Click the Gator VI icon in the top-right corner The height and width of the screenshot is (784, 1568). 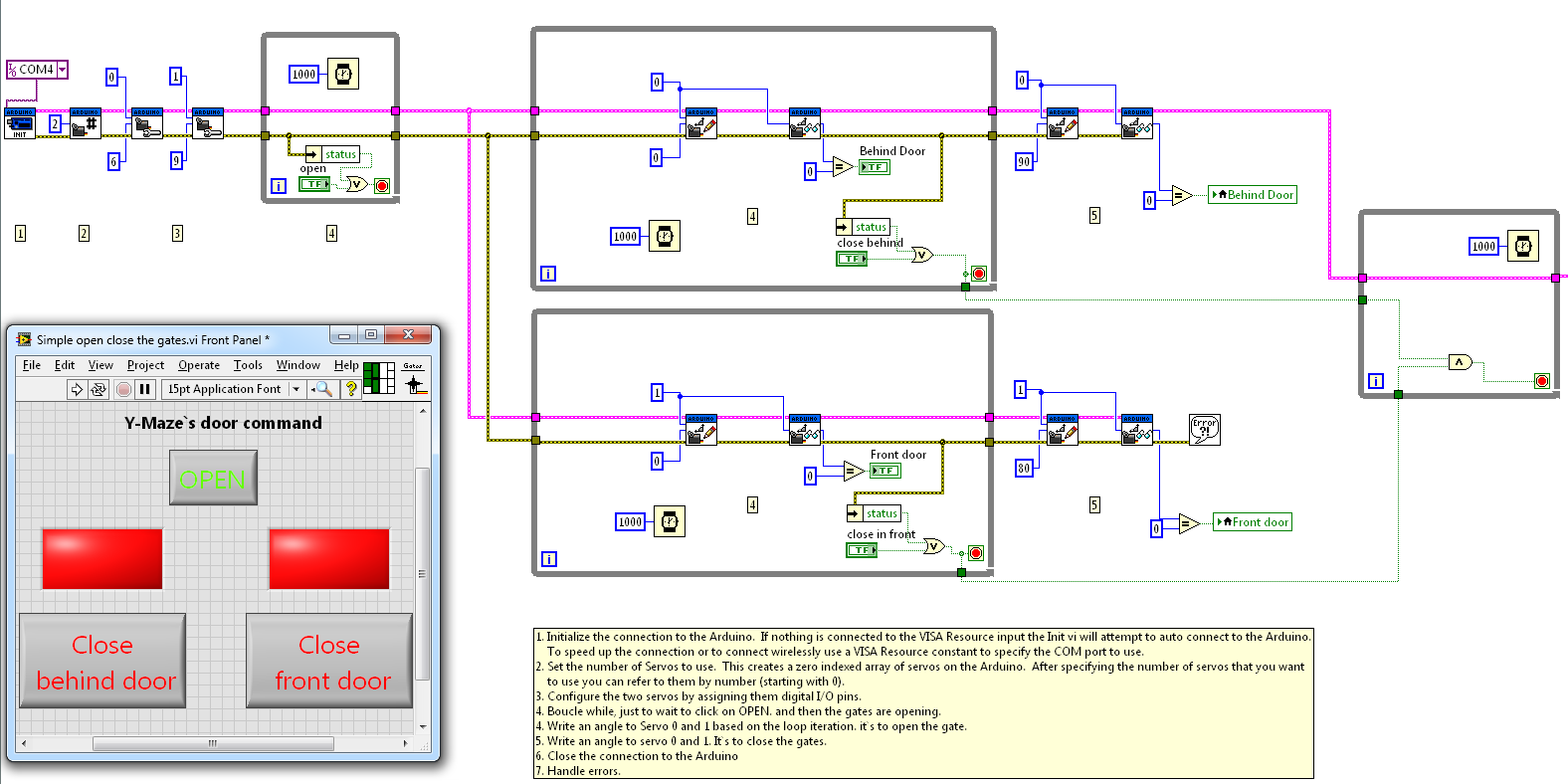(x=414, y=377)
